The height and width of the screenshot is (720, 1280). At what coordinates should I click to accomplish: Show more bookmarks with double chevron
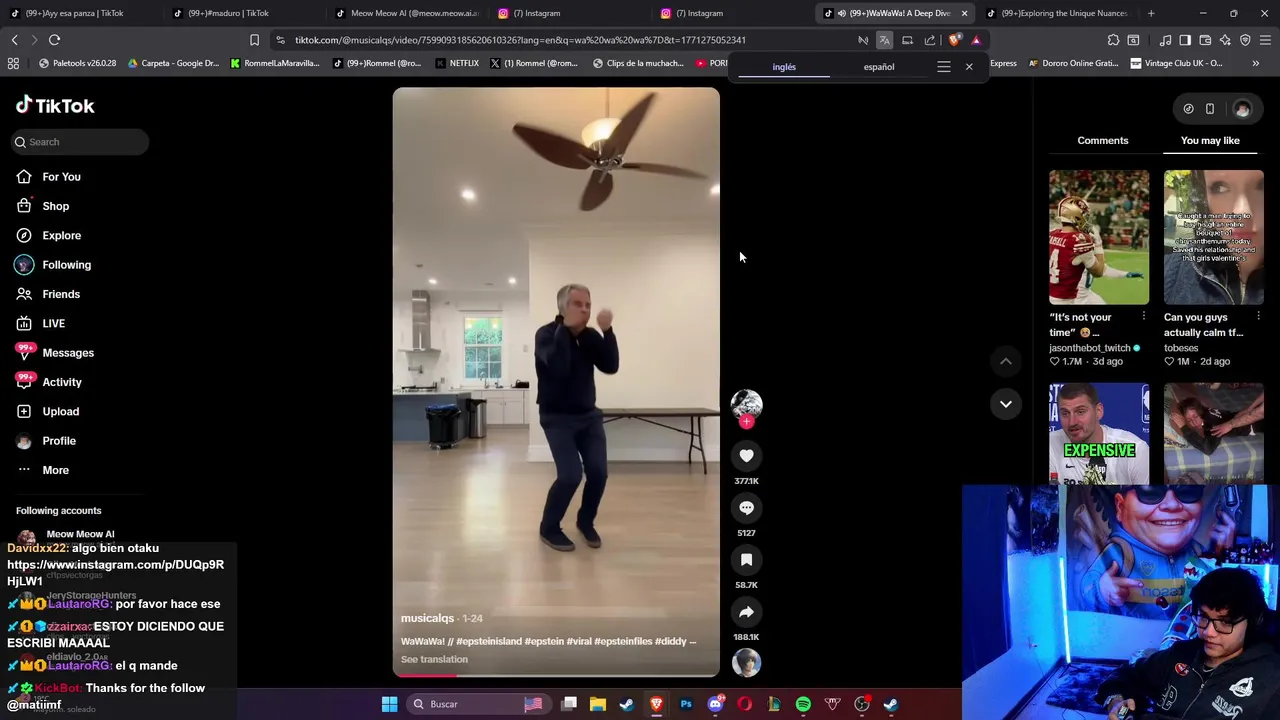click(x=1255, y=63)
